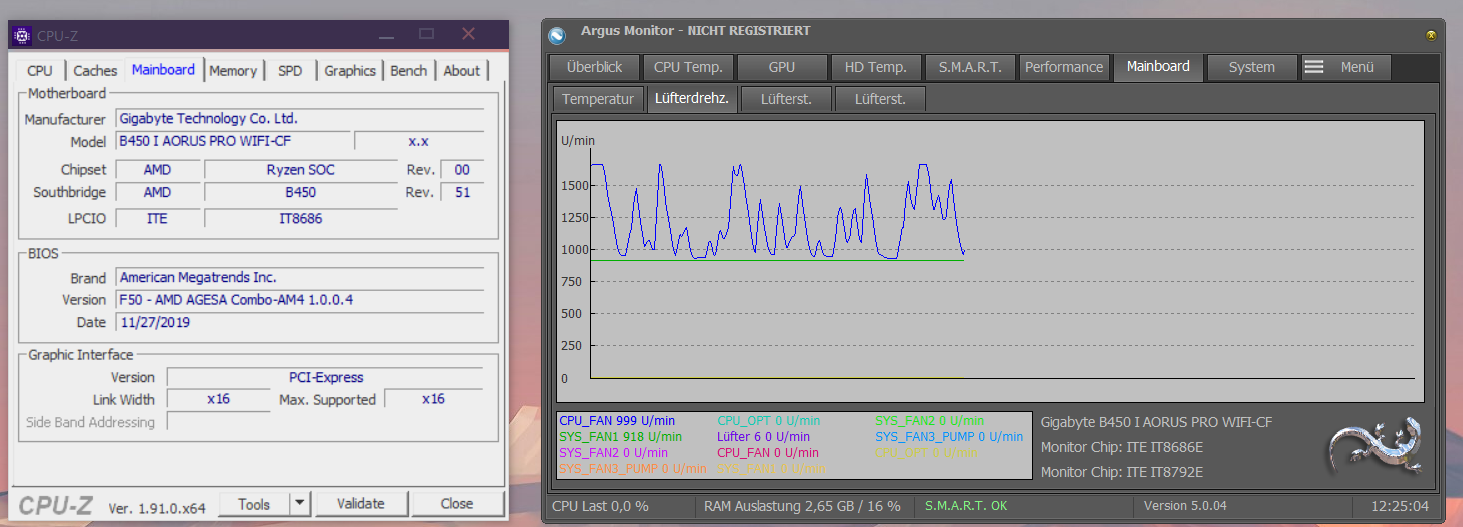Click the BIOS Brand American Megatrends Inc. field
1463x527 pixels.
[300, 277]
